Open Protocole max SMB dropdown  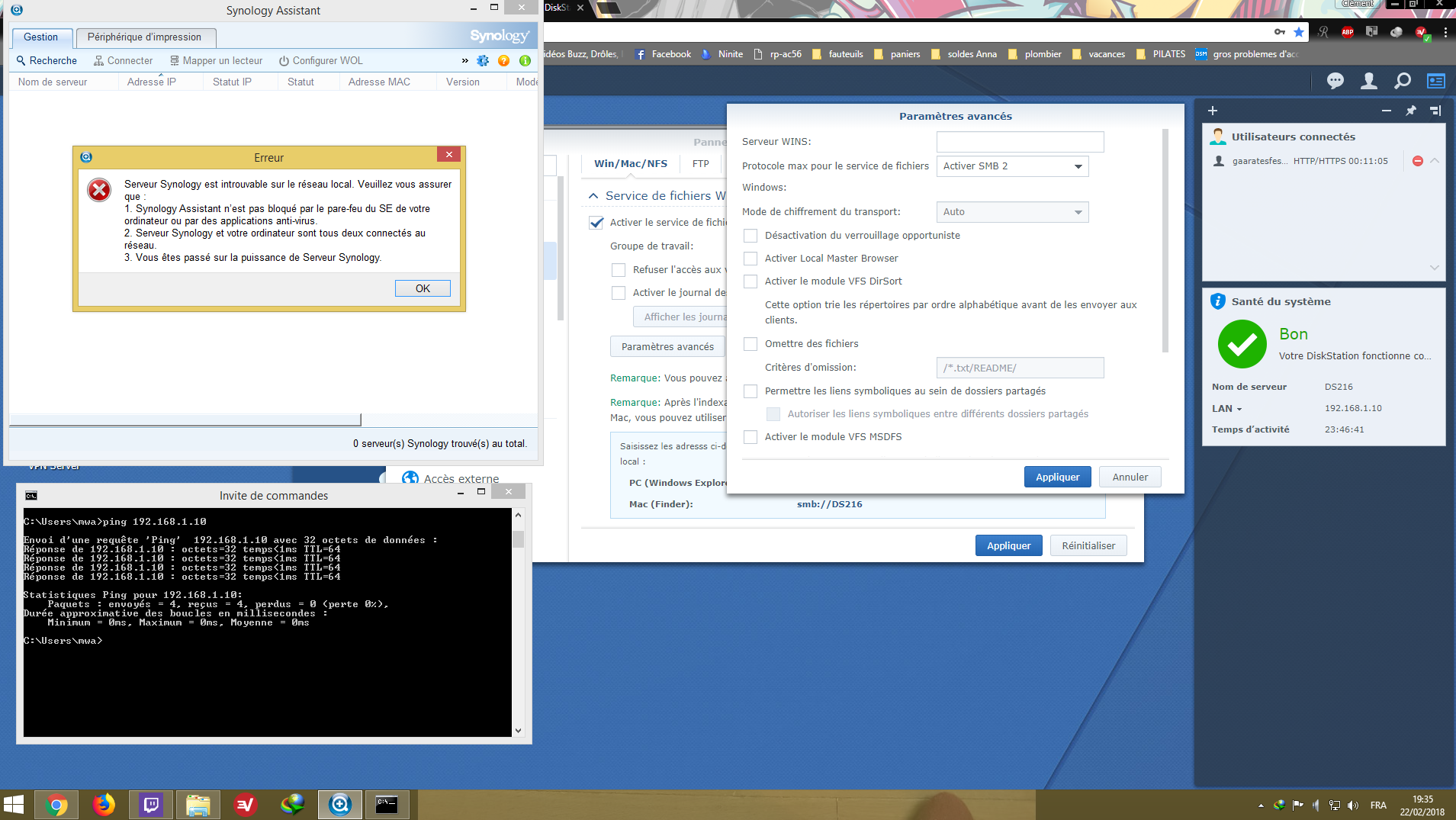(x=1012, y=166)
